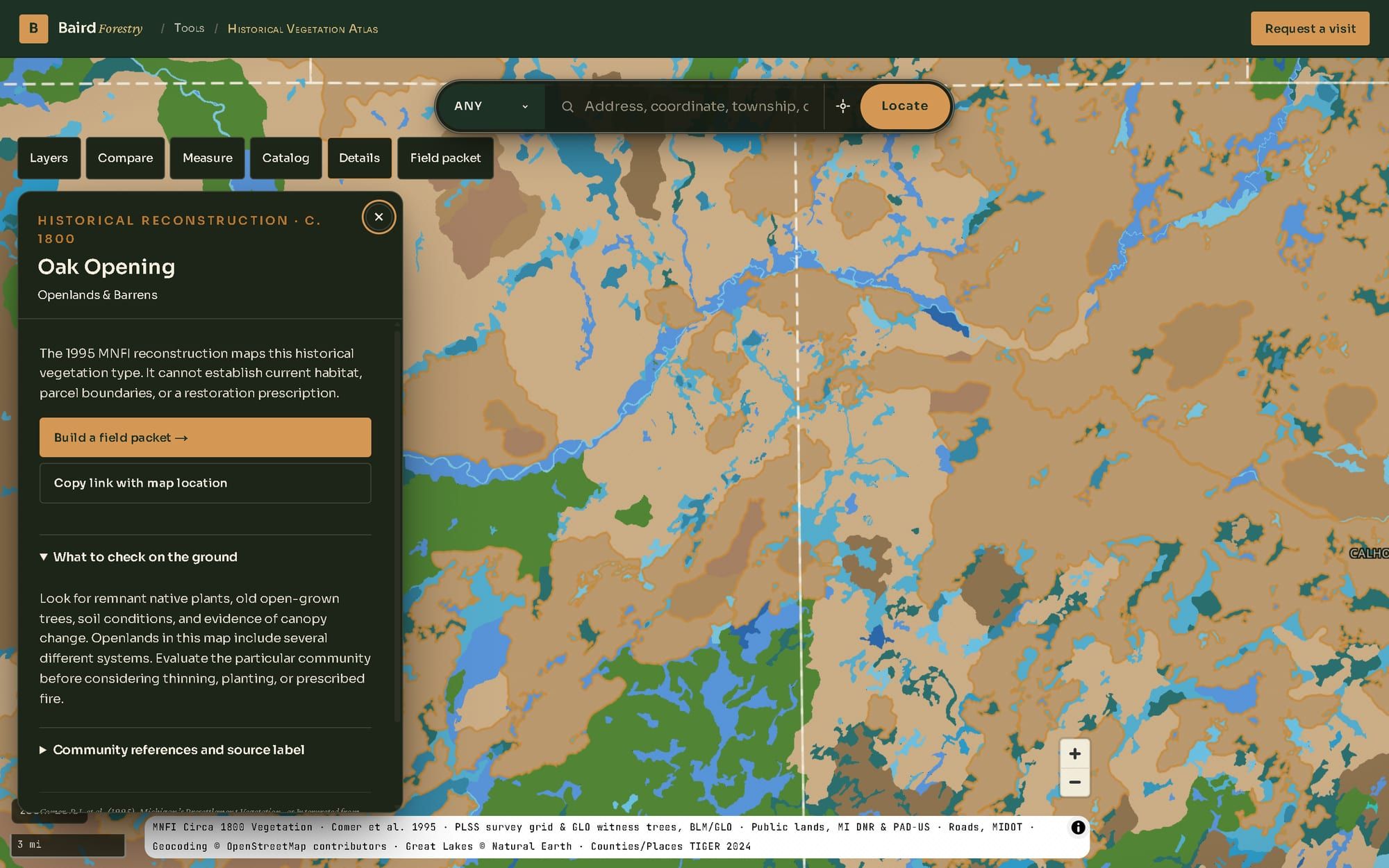Viewport: 1389px width, 868px height.
Task: Open the Tools breadcrumb link
Action: pos(189,28)
